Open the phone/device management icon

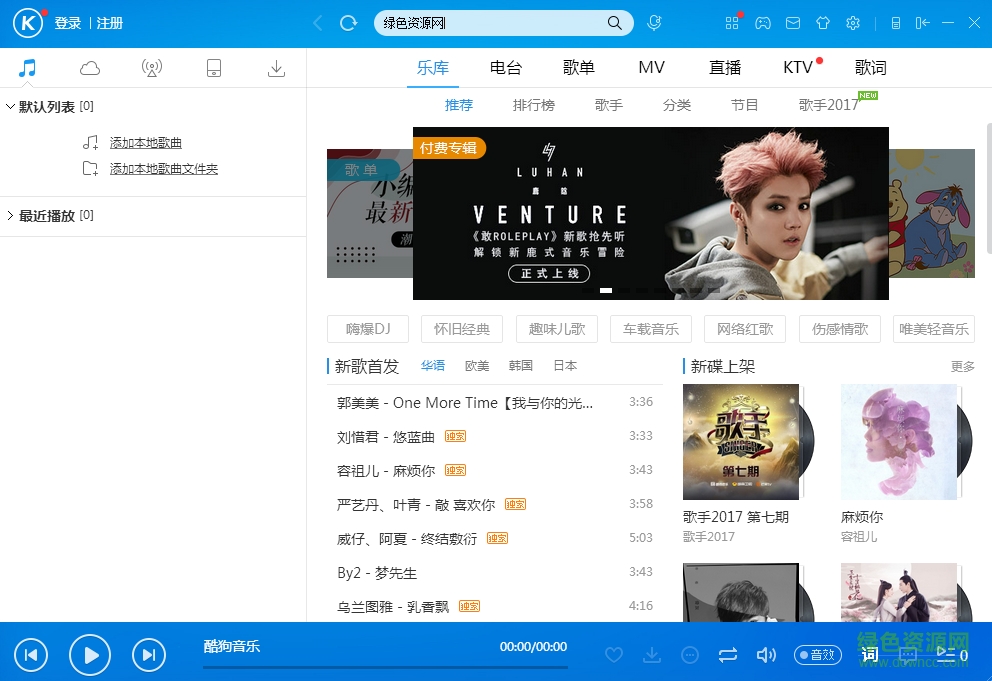(x=214, y=68)
